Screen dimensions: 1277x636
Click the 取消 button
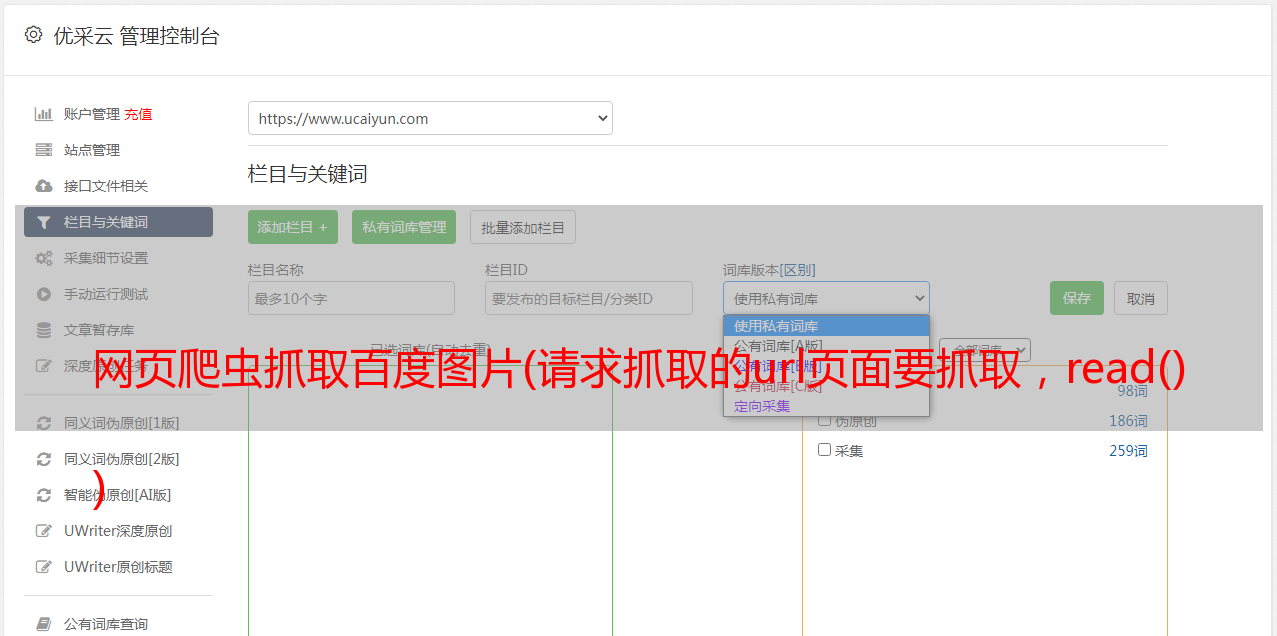(1141, 298)
